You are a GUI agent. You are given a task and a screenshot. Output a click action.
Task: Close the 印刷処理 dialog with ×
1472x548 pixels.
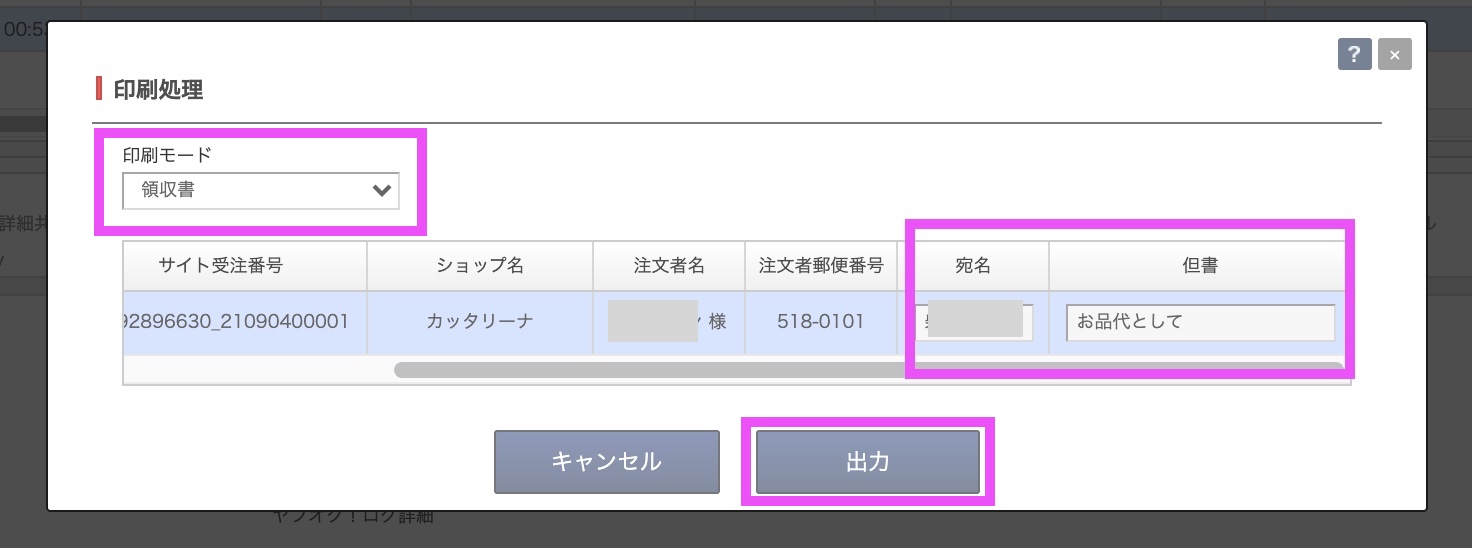(1394, 54)
